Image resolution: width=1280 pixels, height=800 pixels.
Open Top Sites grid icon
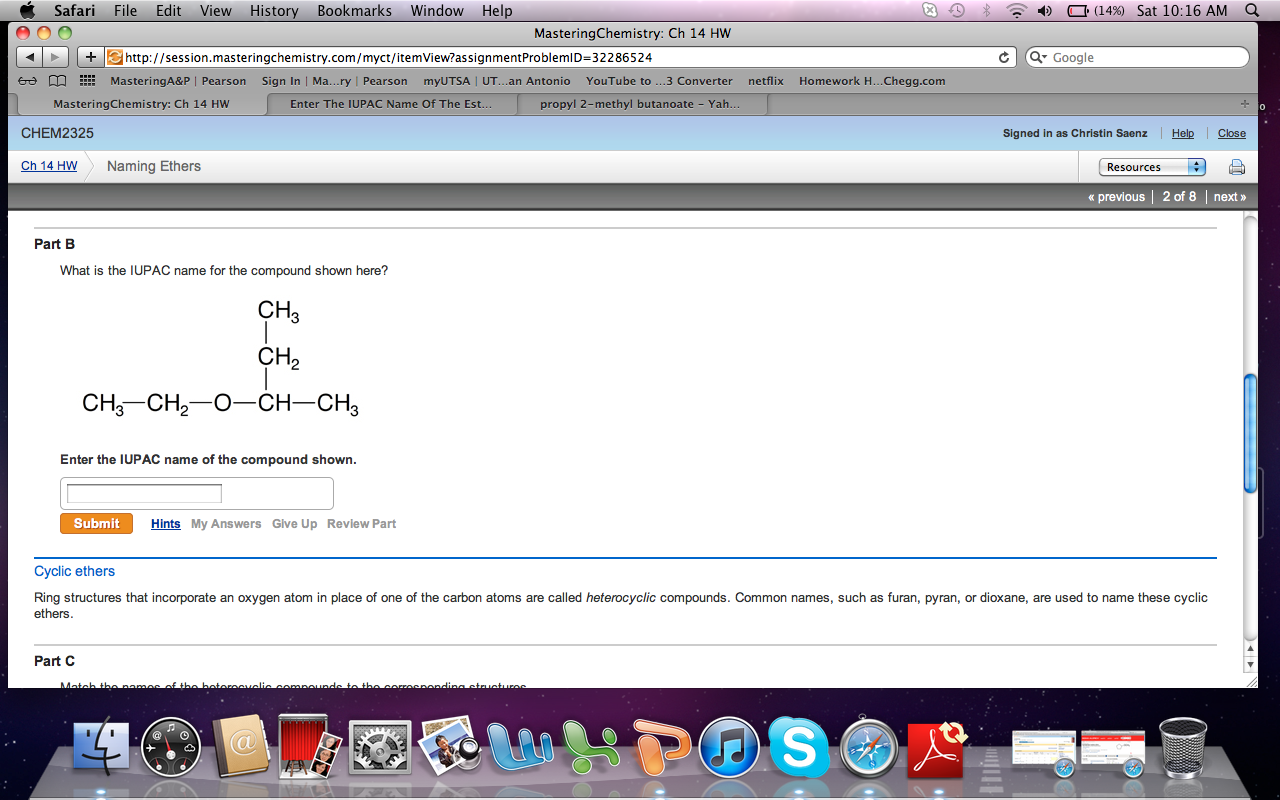[x=87, y=81]
